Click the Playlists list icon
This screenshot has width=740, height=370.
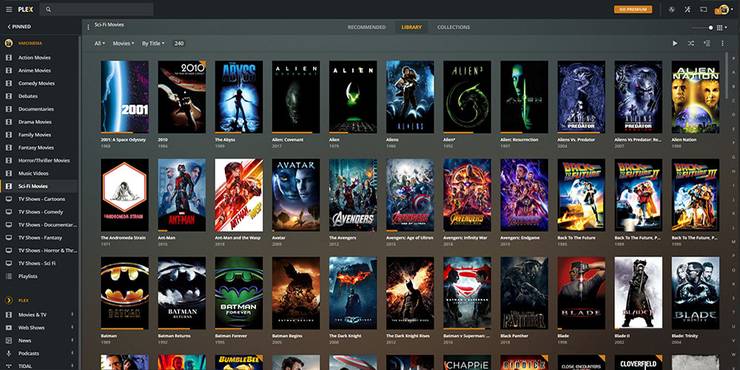pos(8,276)
